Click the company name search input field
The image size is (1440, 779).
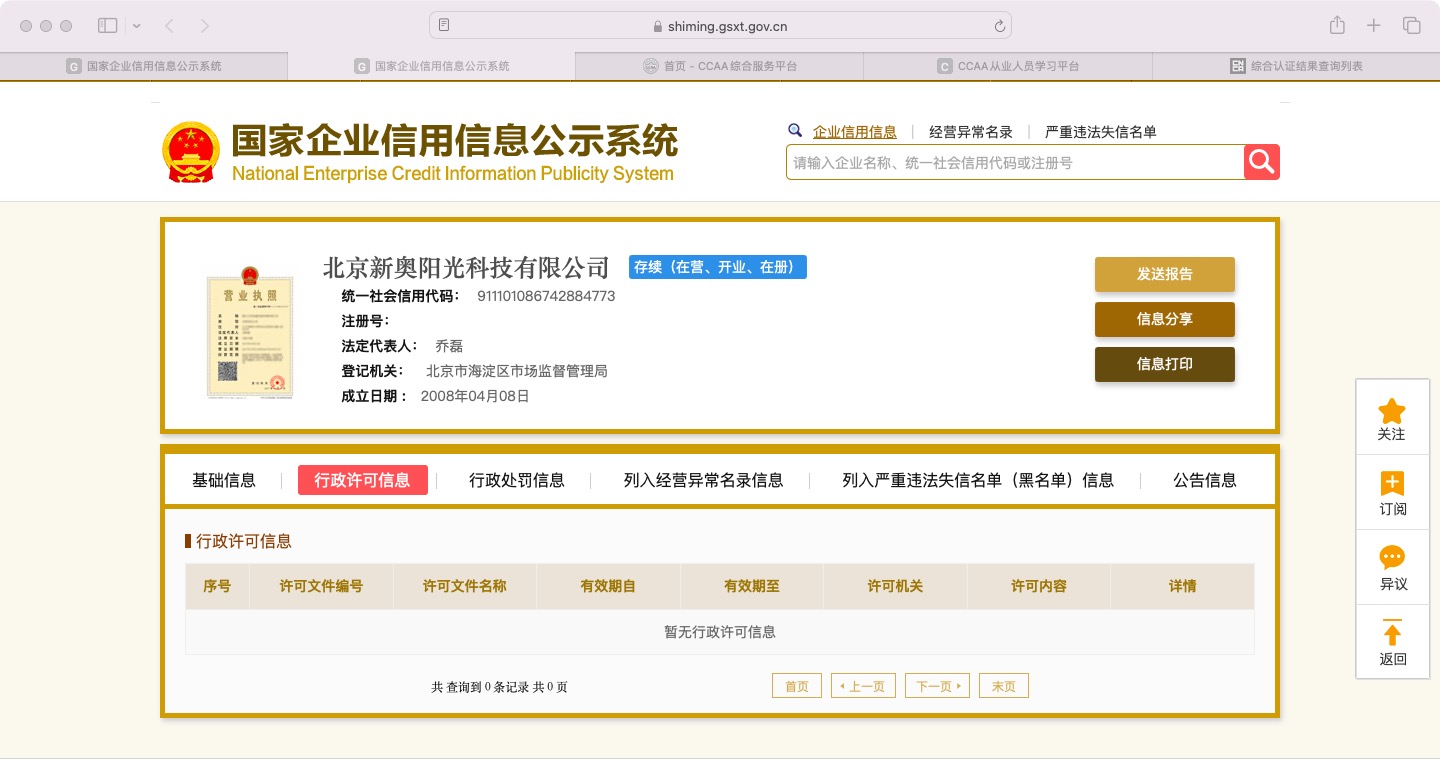click(x=1015, y=162)
